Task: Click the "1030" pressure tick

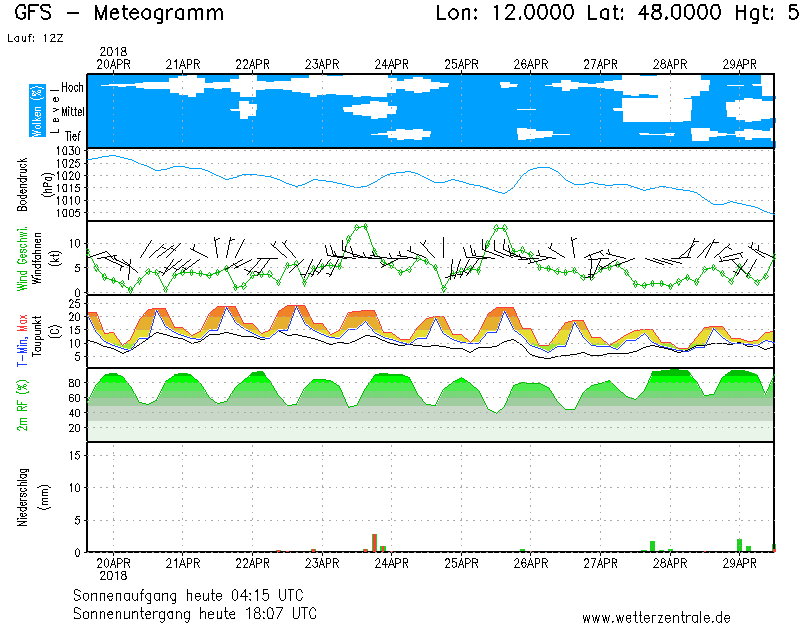Action: [68, 151]
